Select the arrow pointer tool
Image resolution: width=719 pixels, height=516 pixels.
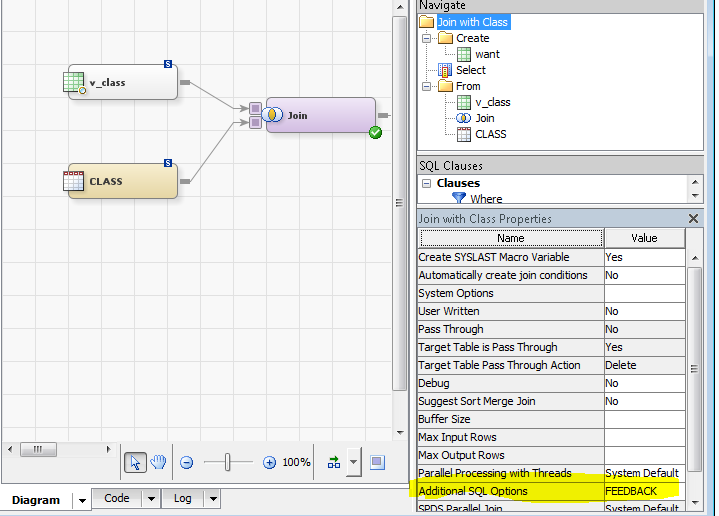coord(136,462)
